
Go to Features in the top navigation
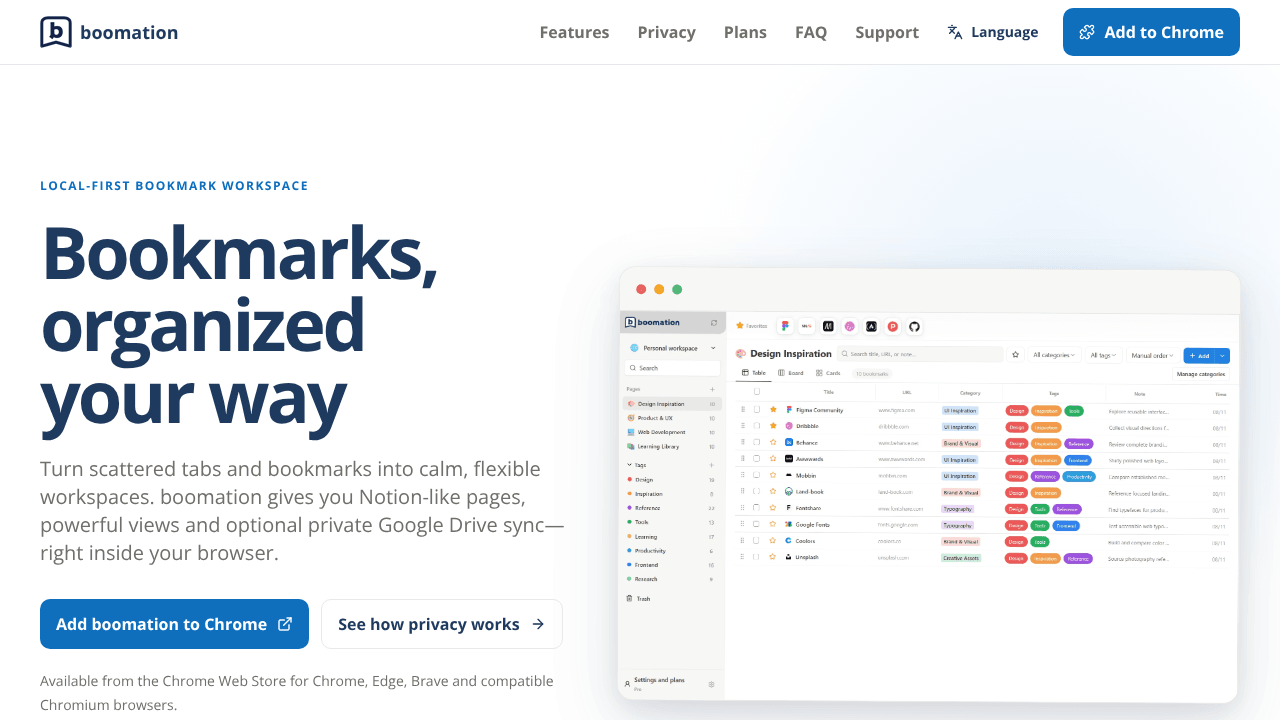point(574,32)
